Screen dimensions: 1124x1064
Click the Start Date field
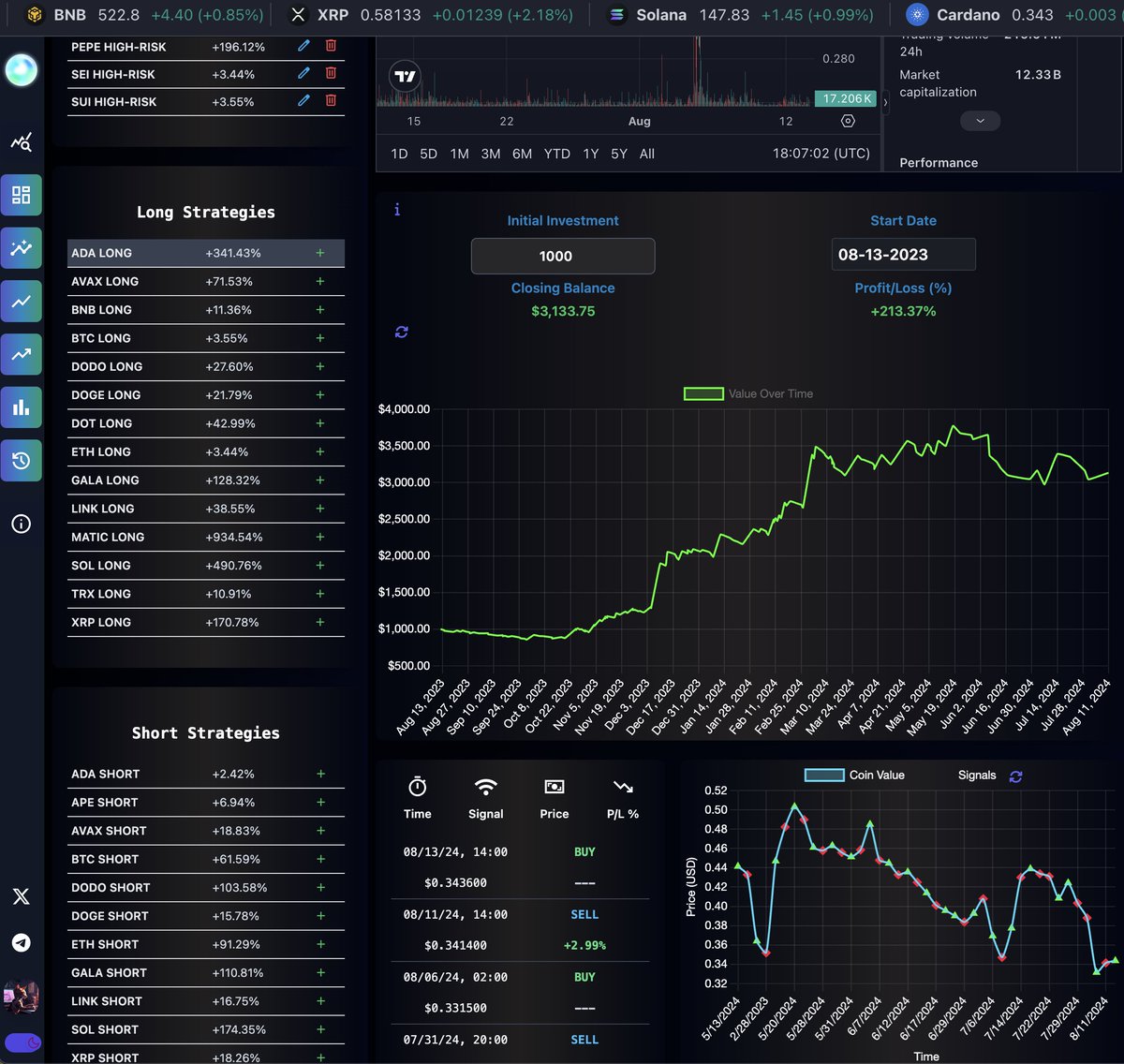tap(903, 255)
